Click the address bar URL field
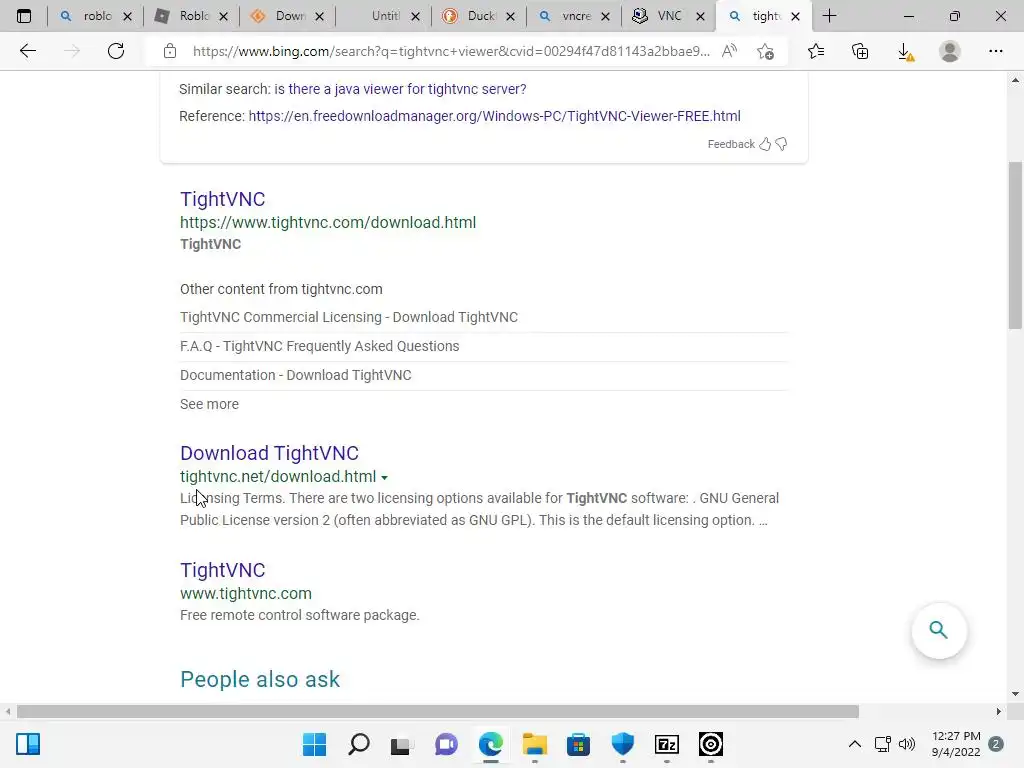The image size is (1024, 768). click(451, 51)
